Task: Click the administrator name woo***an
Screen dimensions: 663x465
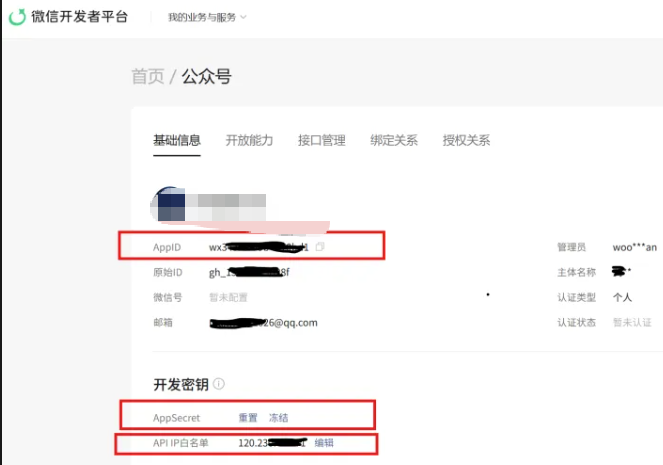Action: click(635, 247)
